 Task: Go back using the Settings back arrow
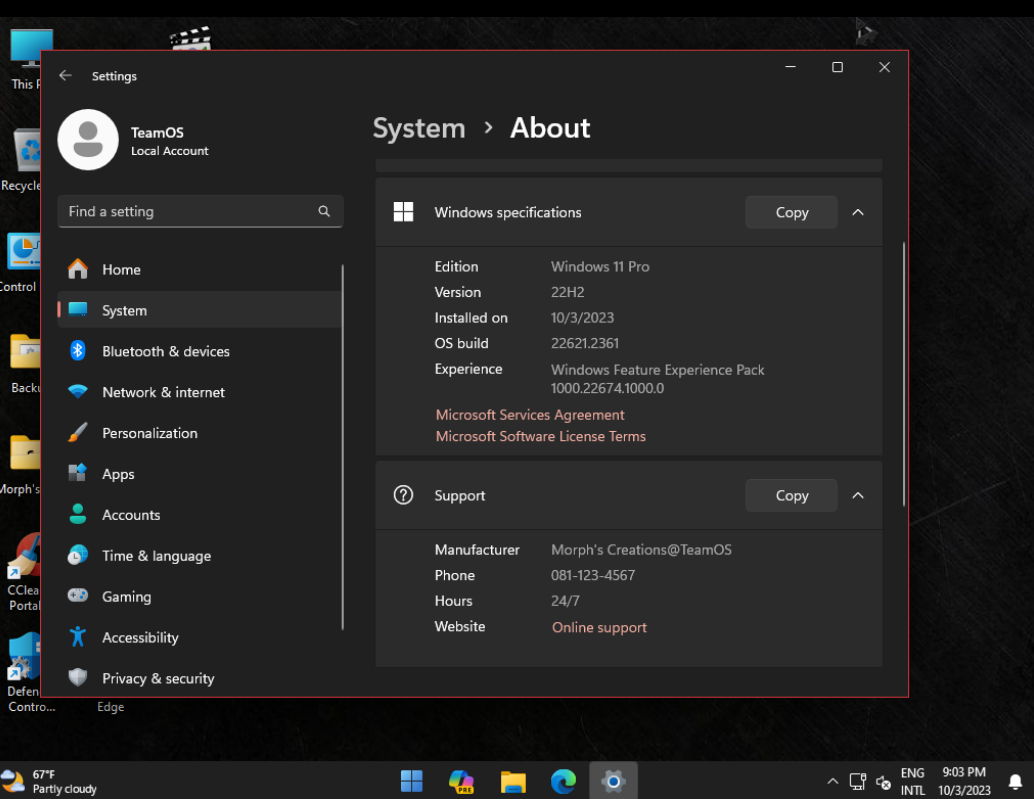pos(65,76)
